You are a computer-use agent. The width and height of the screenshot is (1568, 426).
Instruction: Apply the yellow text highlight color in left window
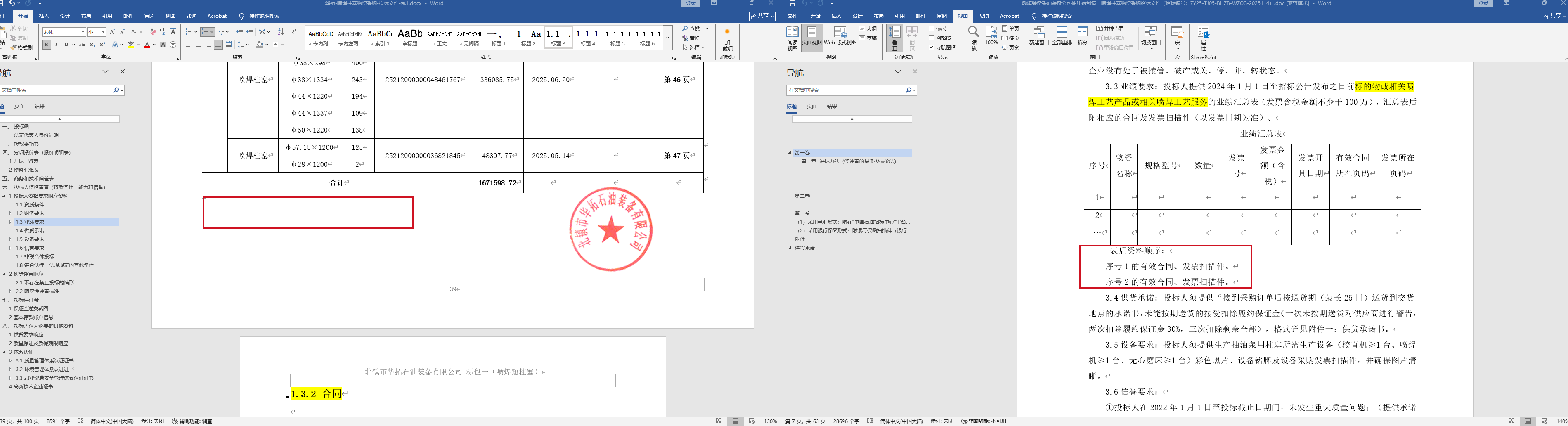coord(131,45)
